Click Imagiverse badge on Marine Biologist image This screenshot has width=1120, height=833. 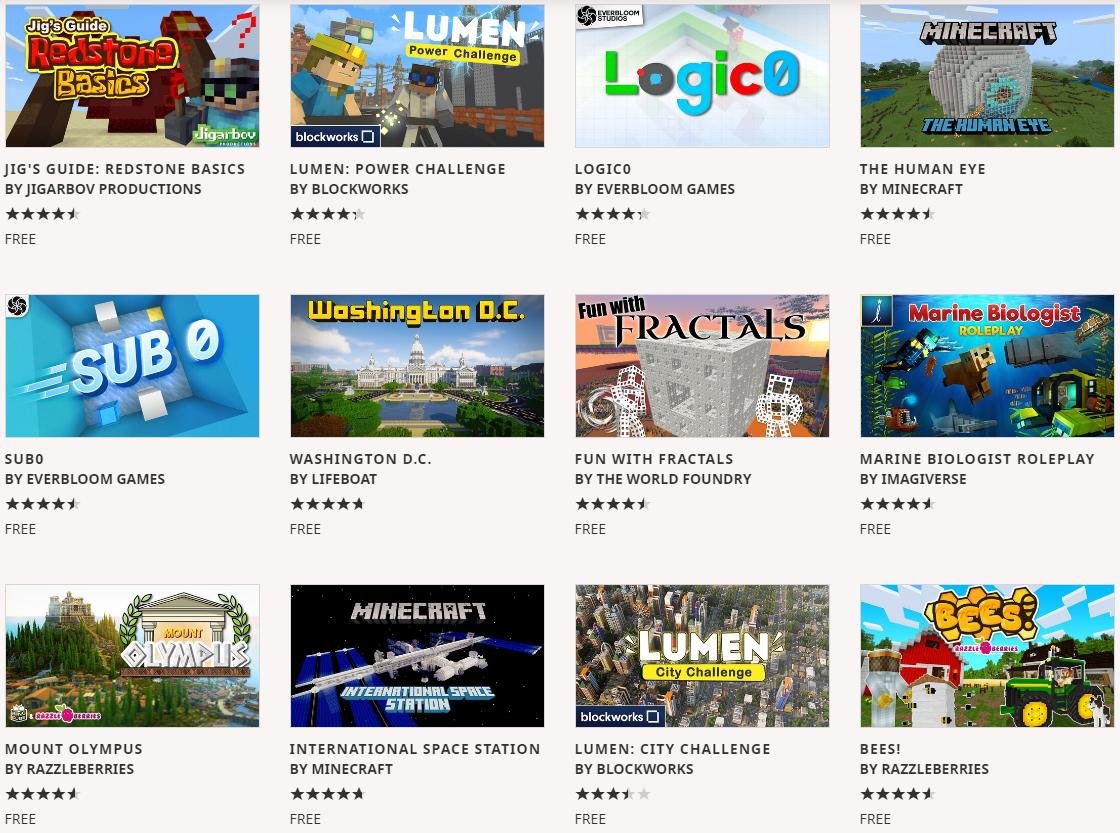point(877,311)
